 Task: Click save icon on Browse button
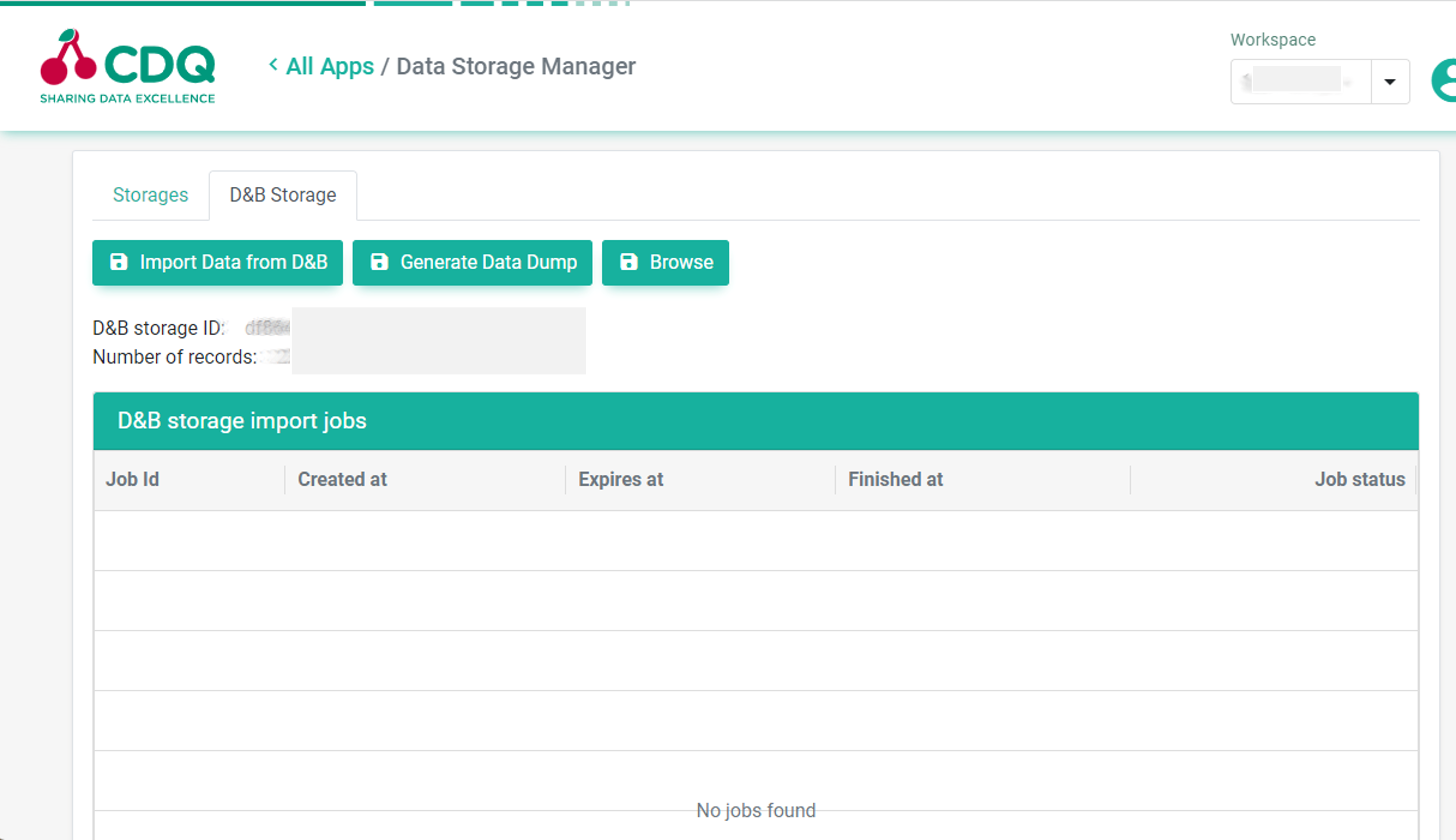(x=629, y=262)
